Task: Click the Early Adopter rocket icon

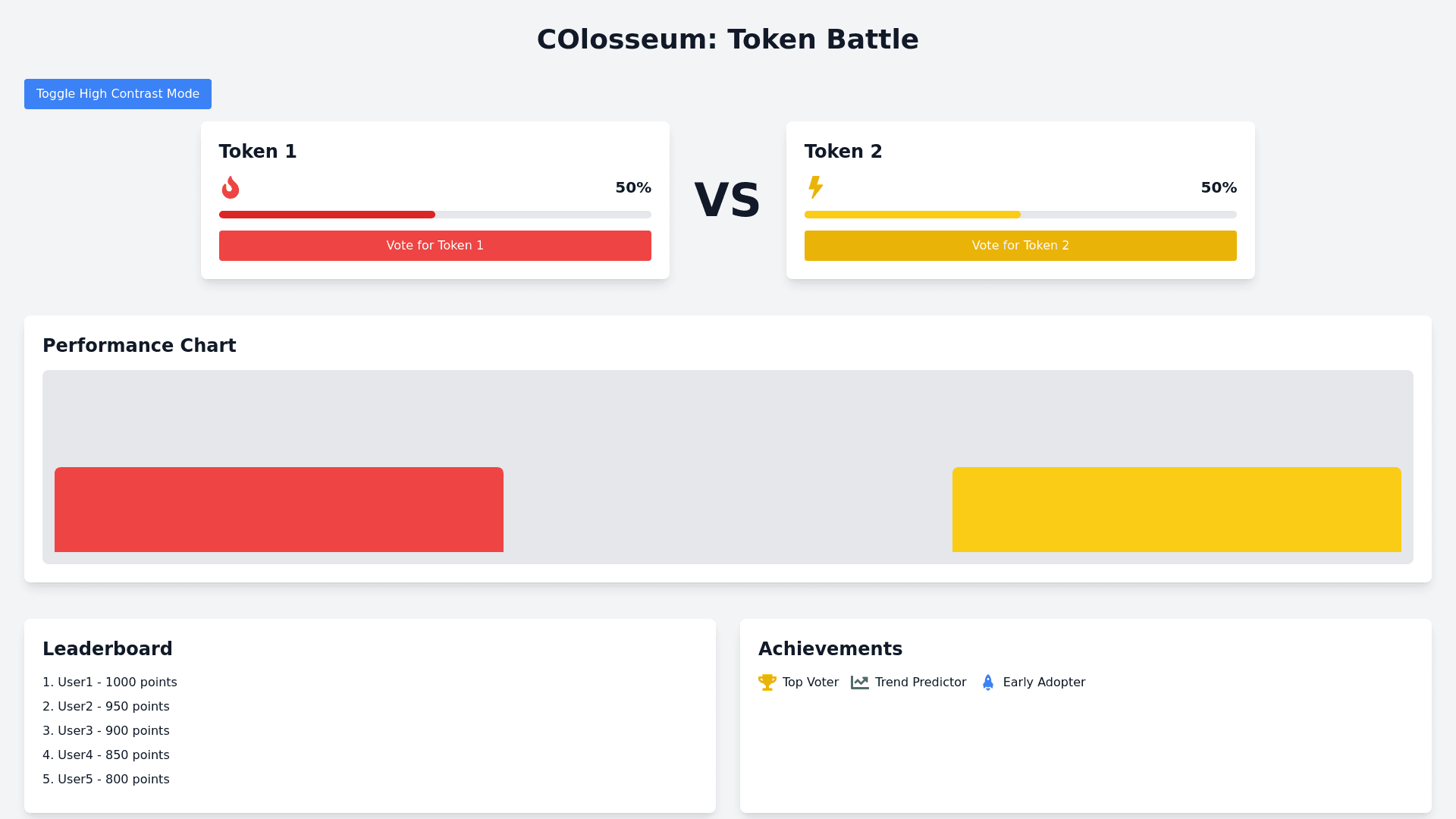Action: click(987, 682)
